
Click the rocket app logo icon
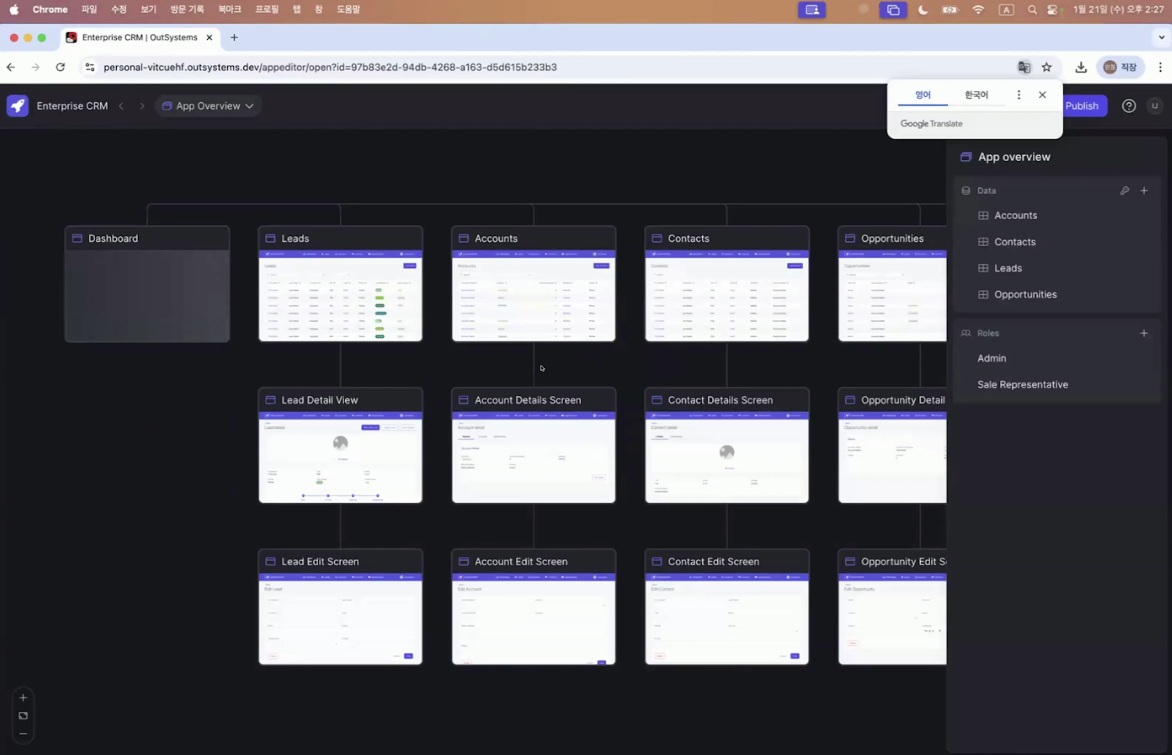(x=18, y=106)
